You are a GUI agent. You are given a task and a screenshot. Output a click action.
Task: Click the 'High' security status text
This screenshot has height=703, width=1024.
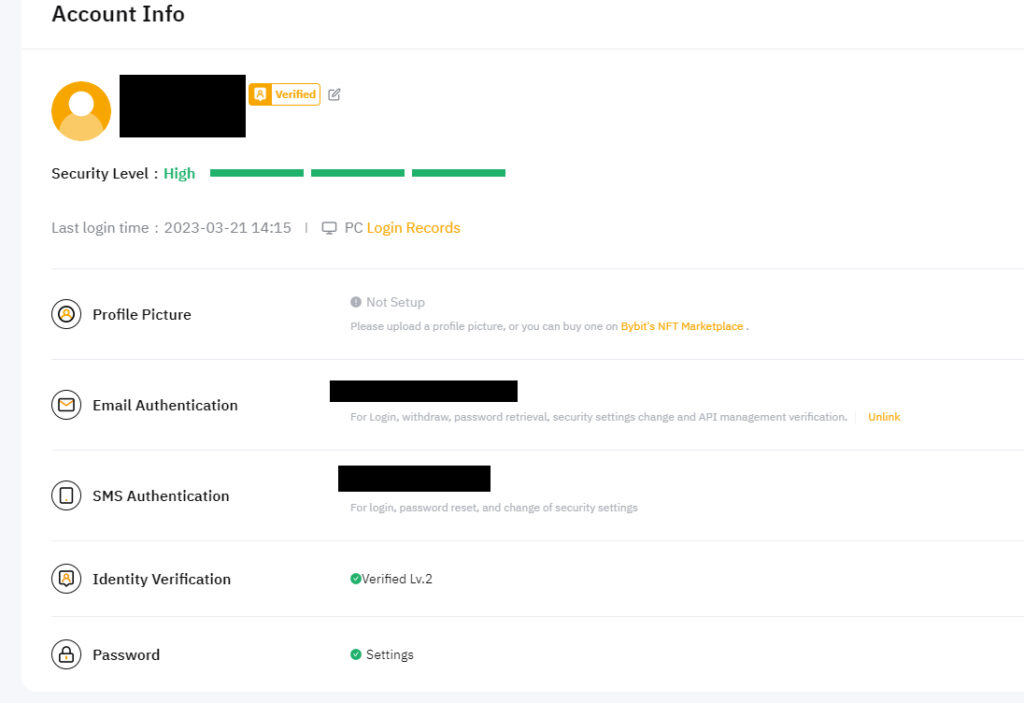click(x=180, y=174)
